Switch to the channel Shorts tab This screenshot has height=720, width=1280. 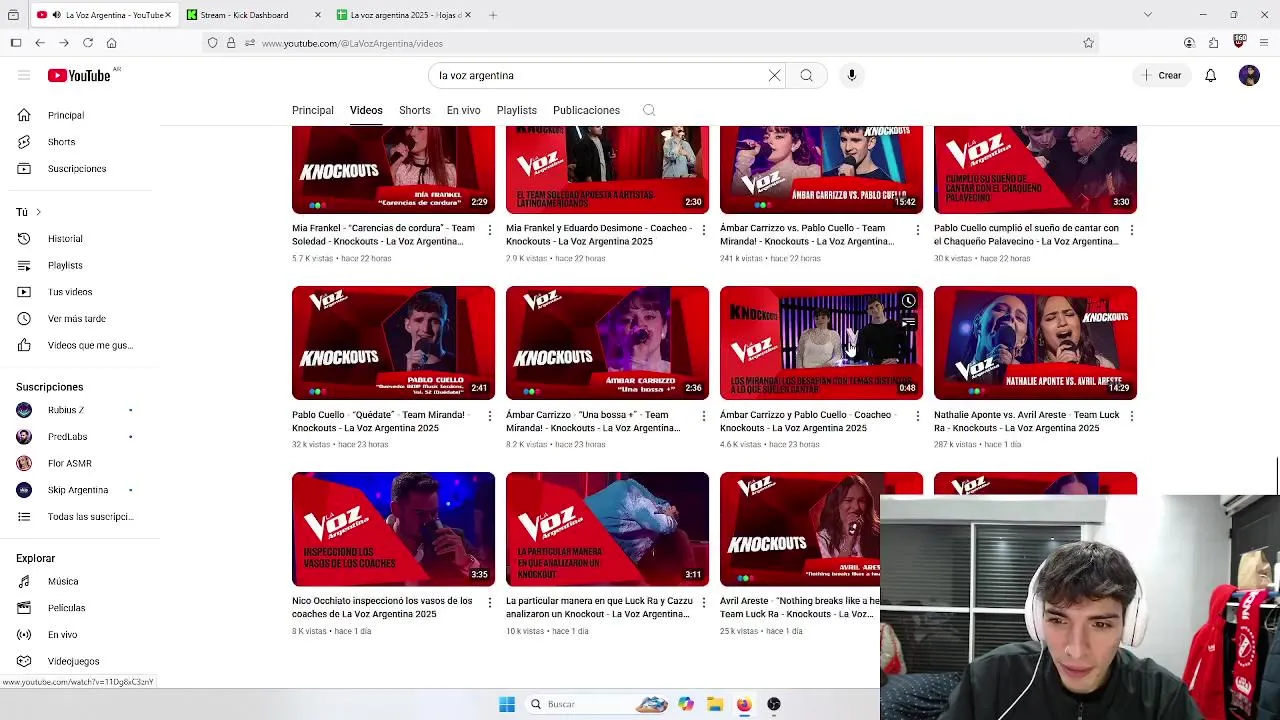(414, 110)
